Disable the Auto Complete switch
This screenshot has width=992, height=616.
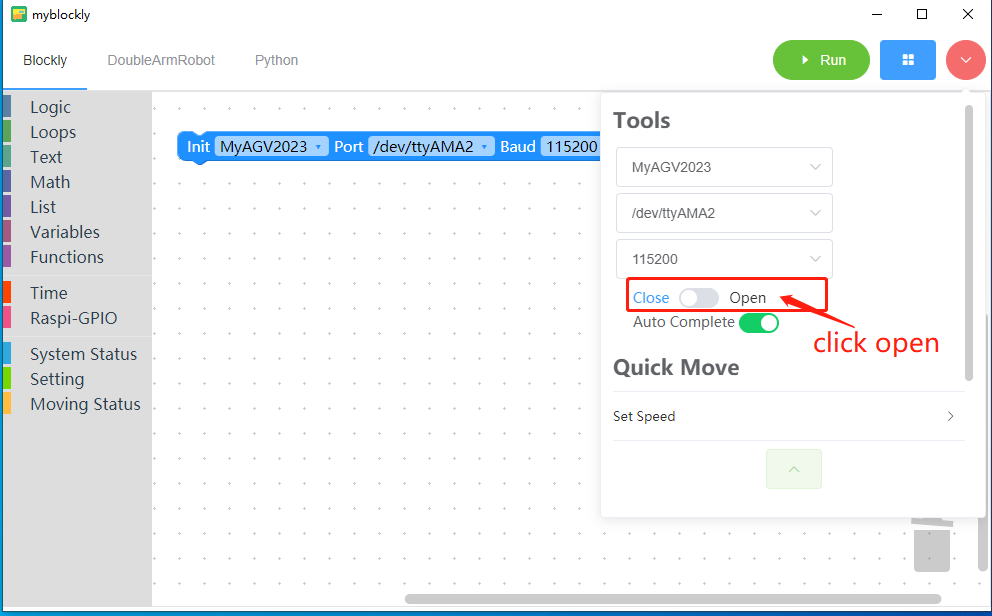pos(759,323)
